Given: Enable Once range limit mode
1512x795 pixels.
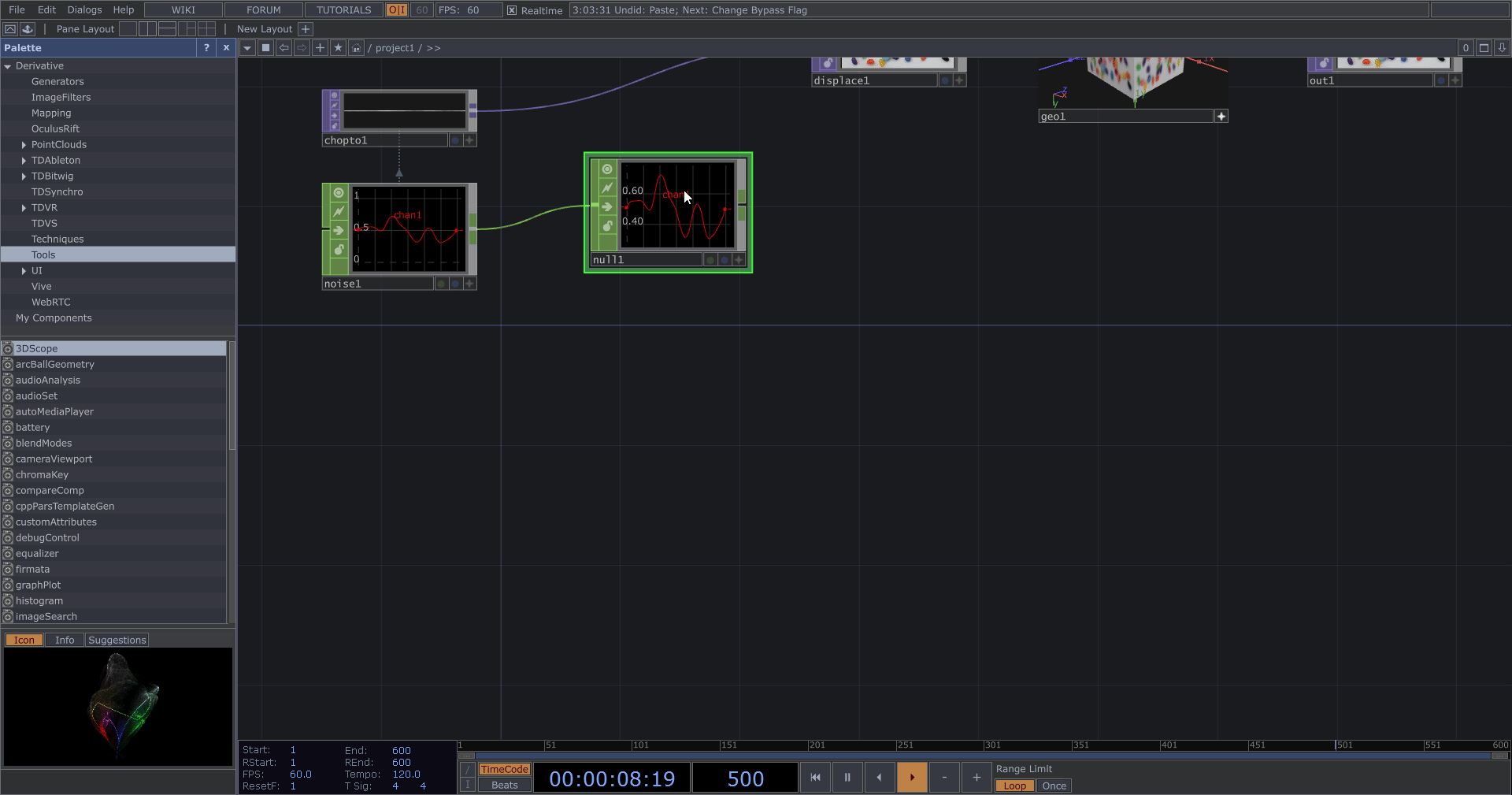Looking at the screenshot, I should pyautogui.click(x=1054, y=786).
